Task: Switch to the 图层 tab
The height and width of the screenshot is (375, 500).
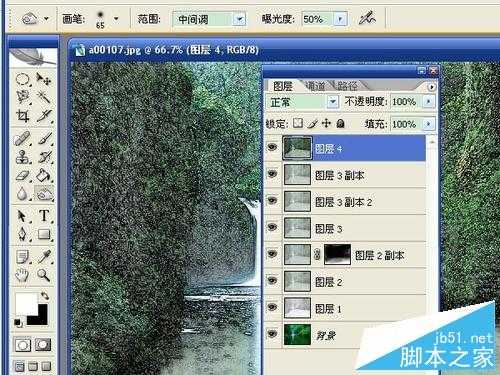Action: point(283,86)
